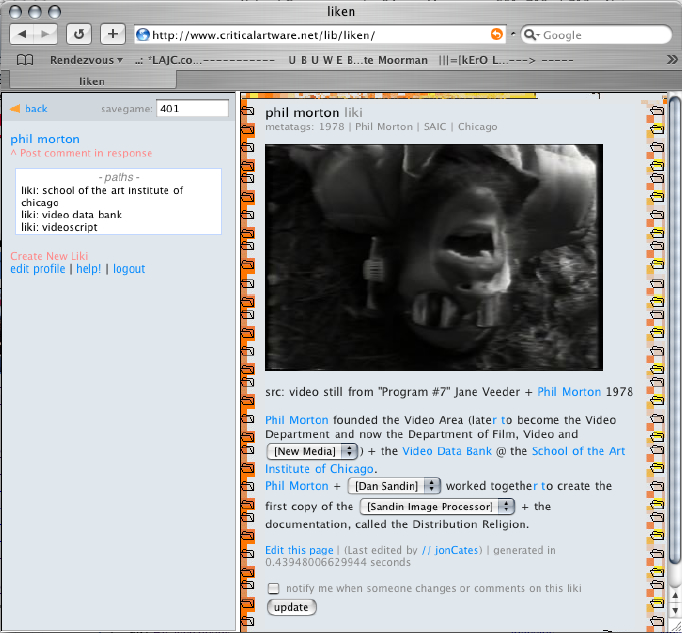Click the logout link
The image size is (682, 633).
(x=129, y=269)
